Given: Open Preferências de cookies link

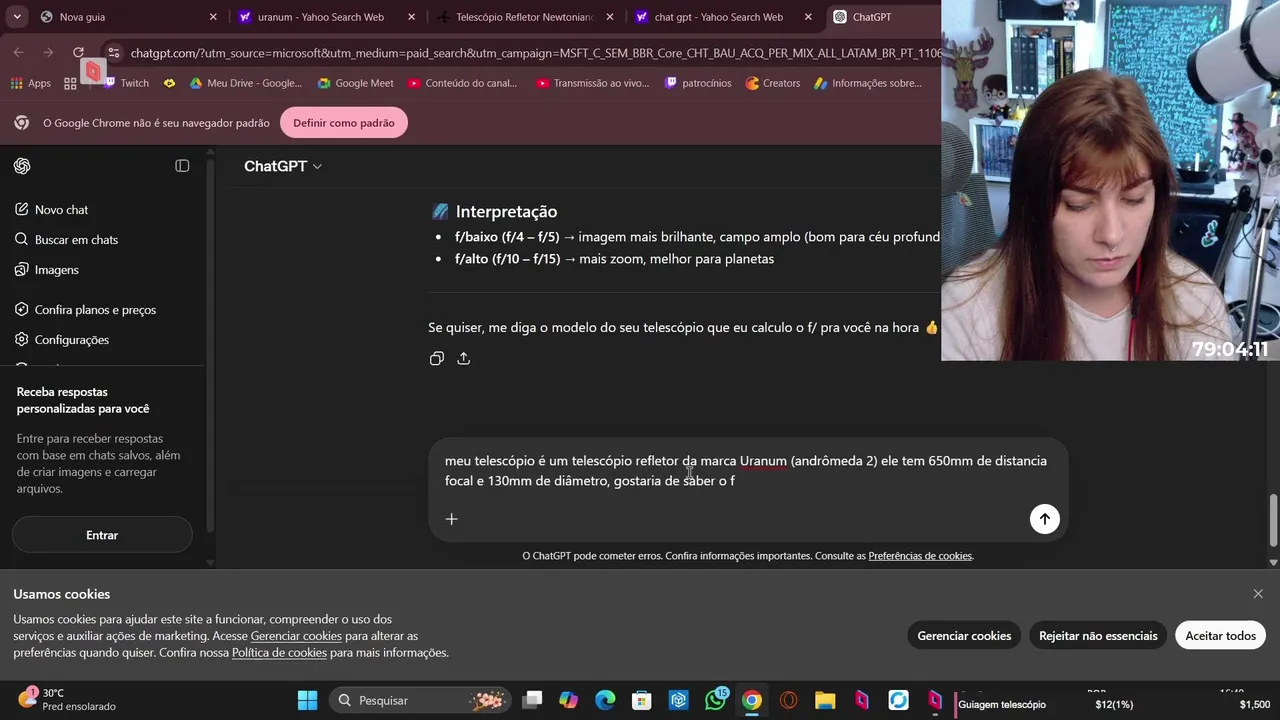Looking at the screenshot, I should coord(920,556).
